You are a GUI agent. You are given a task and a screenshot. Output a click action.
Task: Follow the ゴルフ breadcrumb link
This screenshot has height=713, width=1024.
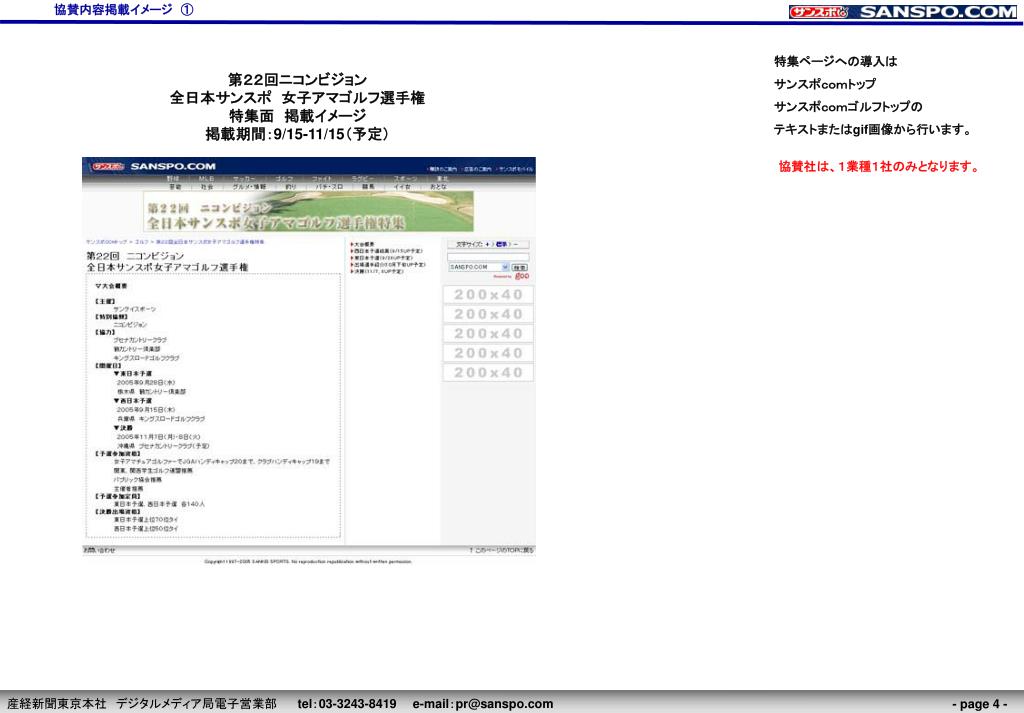[142, 242]
